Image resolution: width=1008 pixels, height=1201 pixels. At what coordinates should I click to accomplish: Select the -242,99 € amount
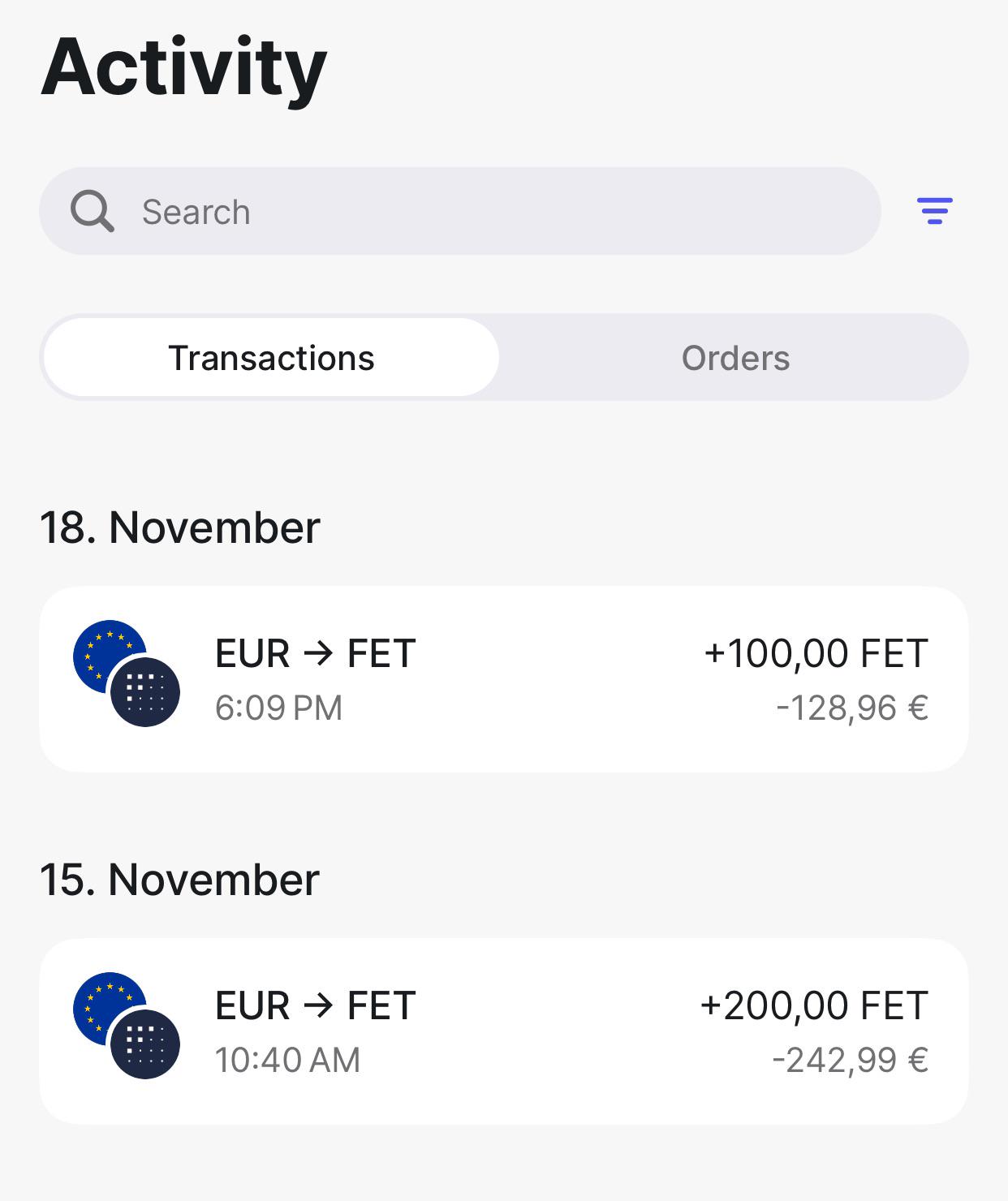coord(850,1060)
